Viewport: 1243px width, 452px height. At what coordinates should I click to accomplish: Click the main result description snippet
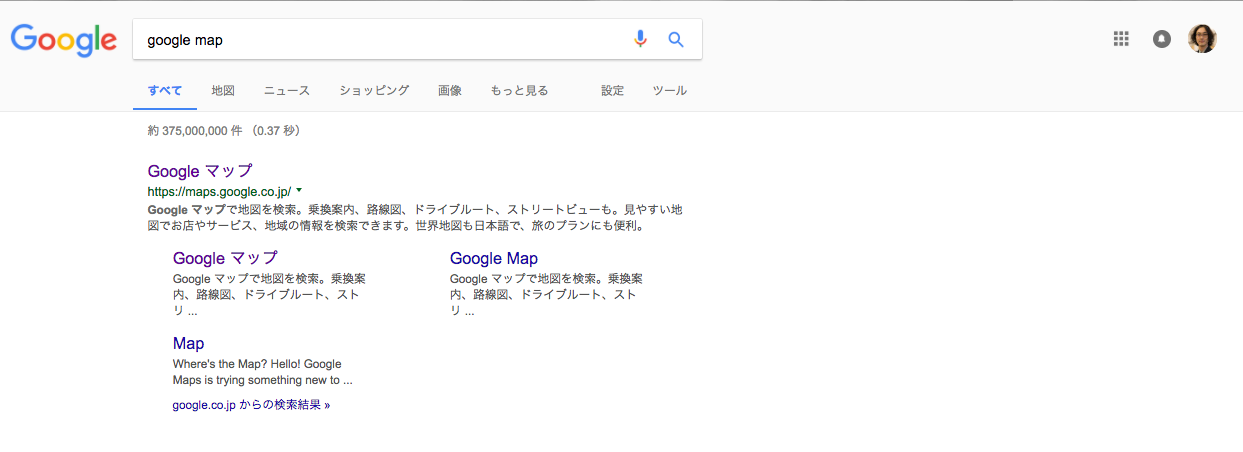point(415,217)
